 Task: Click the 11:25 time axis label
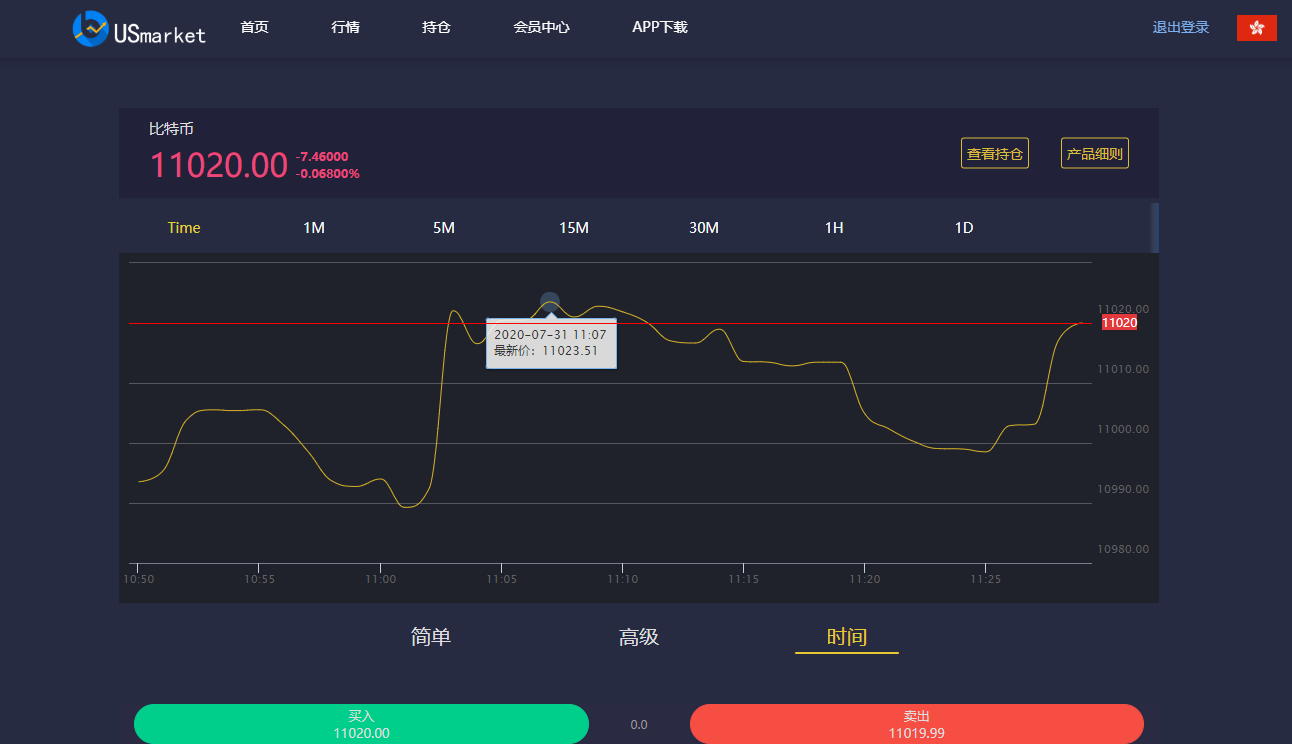pyautogui.click(x=985, y=579)
